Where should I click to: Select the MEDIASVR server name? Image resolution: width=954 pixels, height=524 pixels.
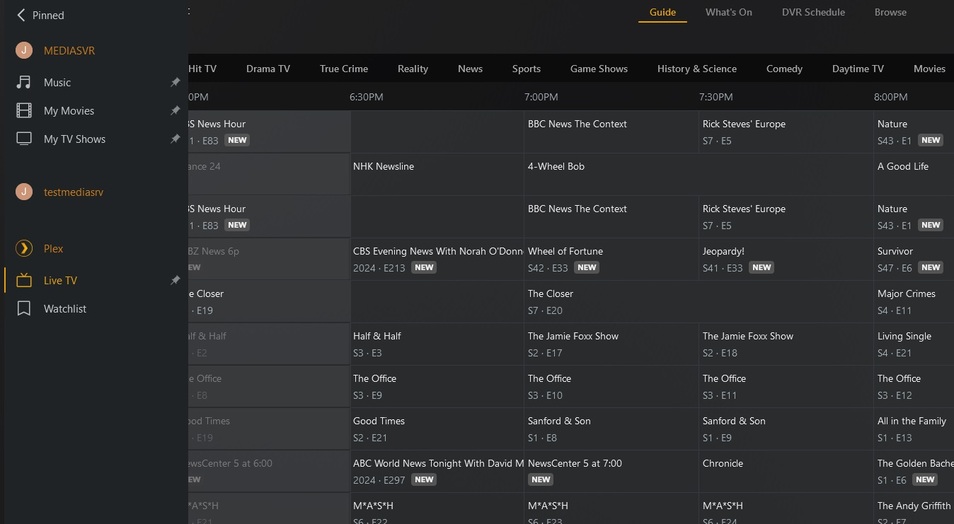[69, 51]
